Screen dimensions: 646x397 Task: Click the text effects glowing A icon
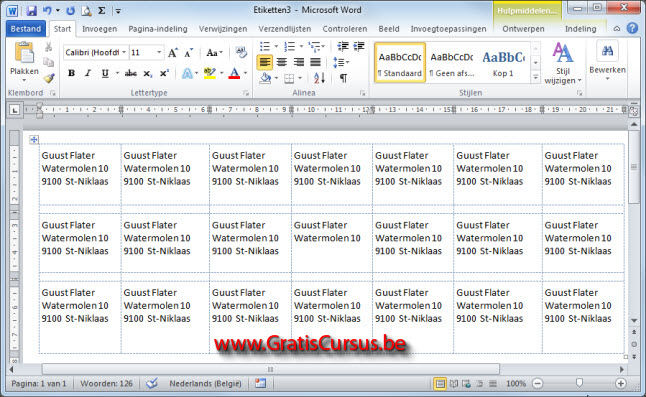point(187,73)
